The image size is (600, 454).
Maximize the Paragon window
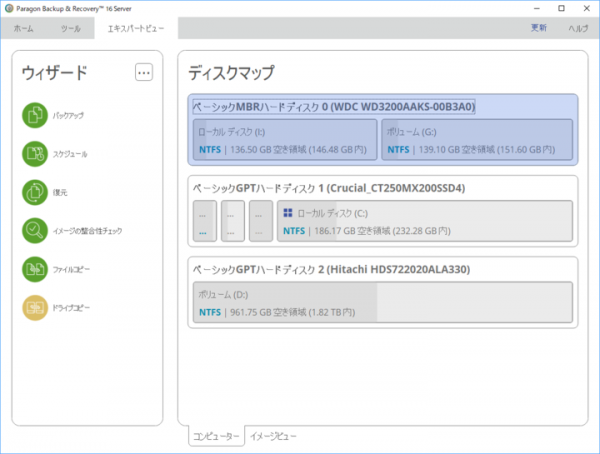pos(561,8)
